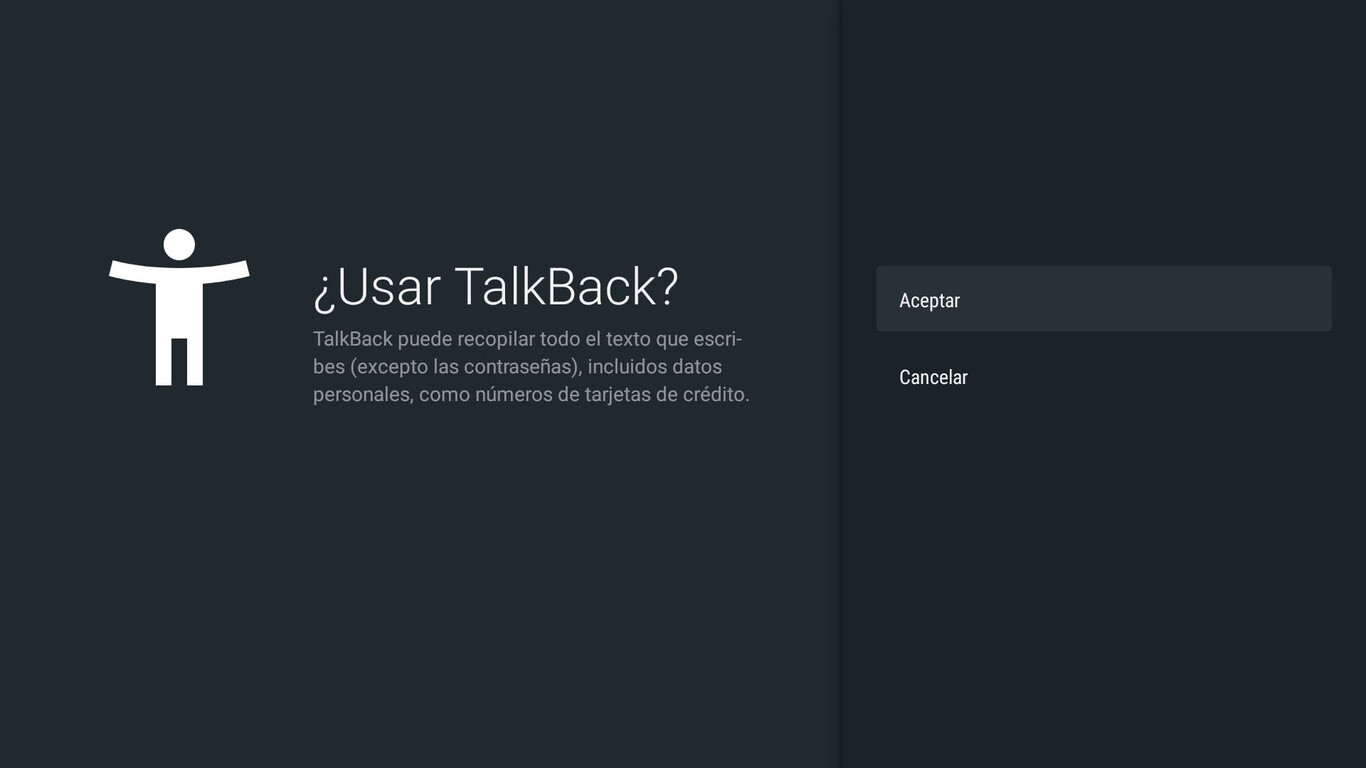Decline TalkBack by clicking Cancelar
Image resolution: width=1366 pixels, height=768 pixels.
coord(932,377)
